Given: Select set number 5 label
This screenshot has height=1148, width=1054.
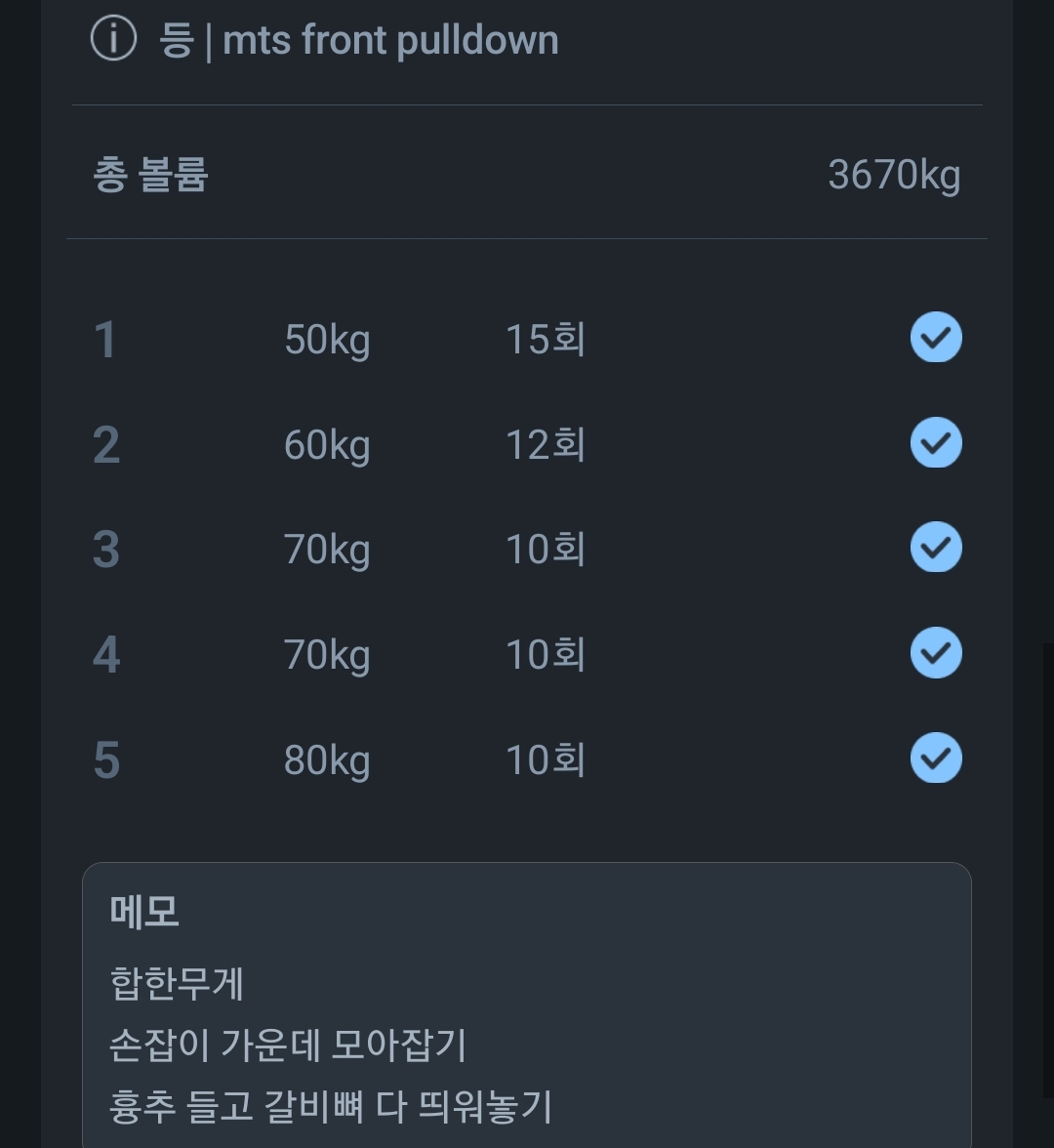Looking at the screenshot, I should [x=107, y=758].
